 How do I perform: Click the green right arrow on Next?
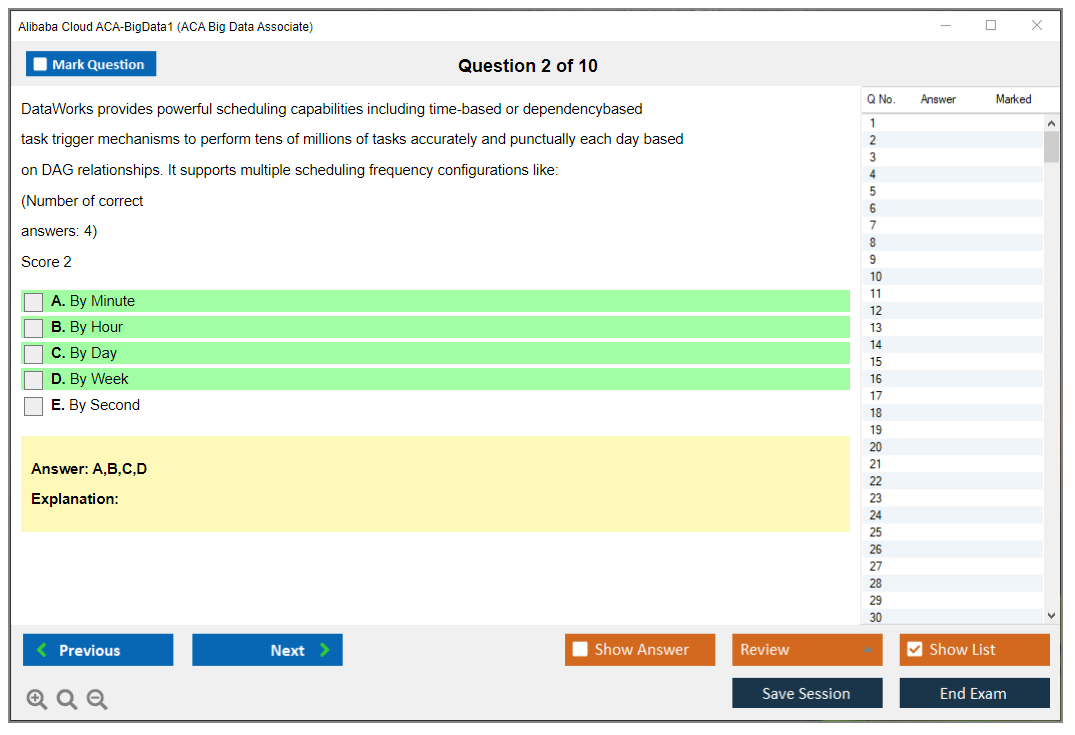click(324, 650)
